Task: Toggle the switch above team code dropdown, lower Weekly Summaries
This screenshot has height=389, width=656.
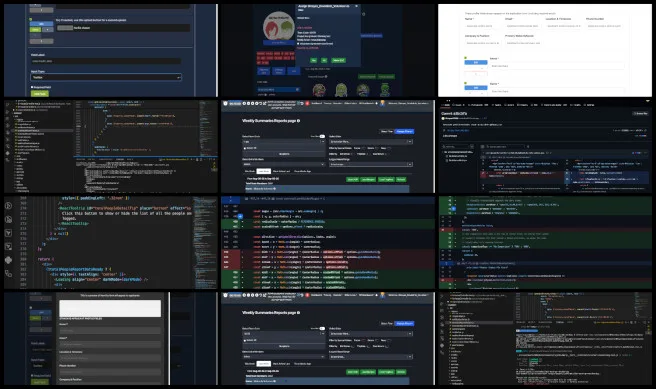Action: click(x=322, y=328)
